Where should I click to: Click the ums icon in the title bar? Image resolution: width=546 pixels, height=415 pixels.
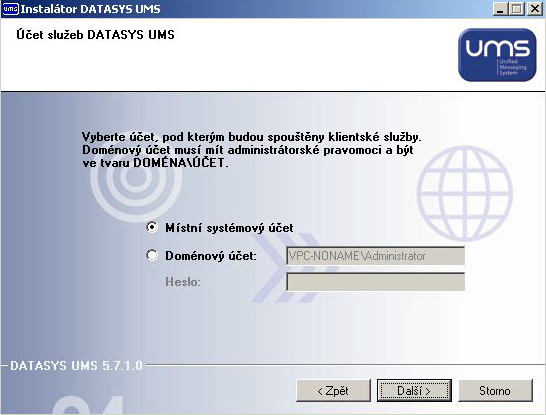pos(10,9)
